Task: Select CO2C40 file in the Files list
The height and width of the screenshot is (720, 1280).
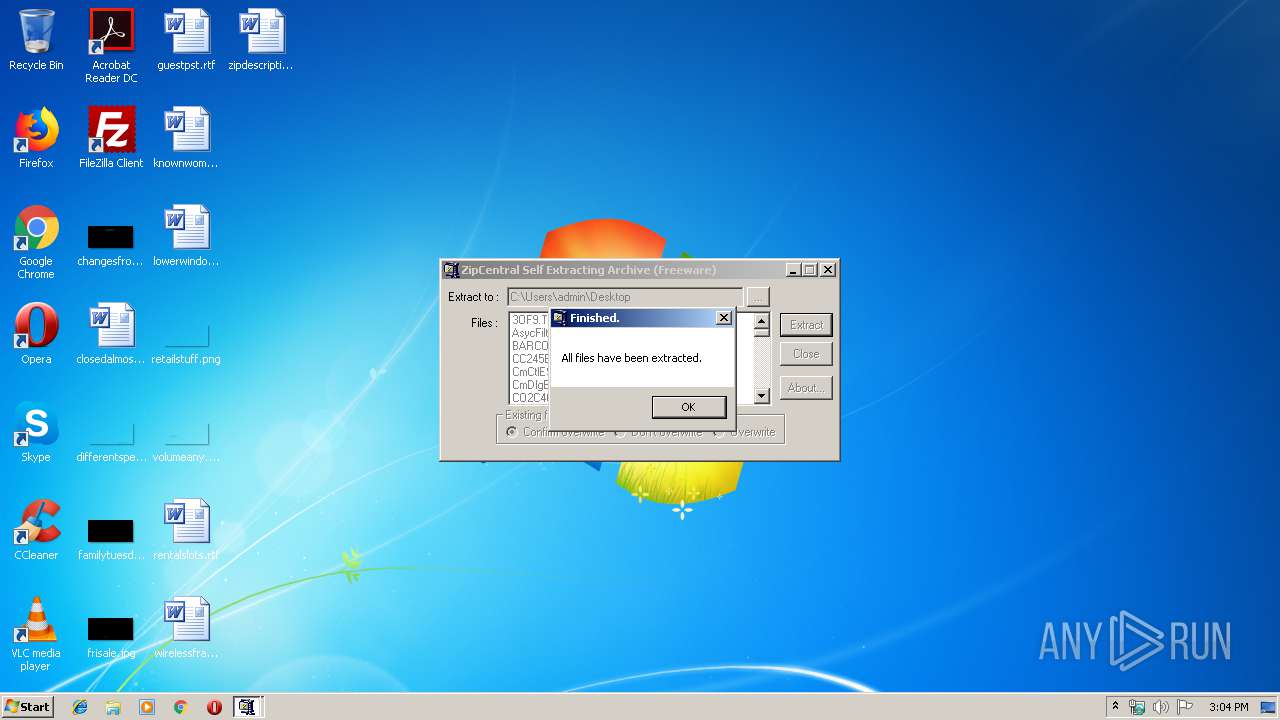Action: [x=530, y=398]
